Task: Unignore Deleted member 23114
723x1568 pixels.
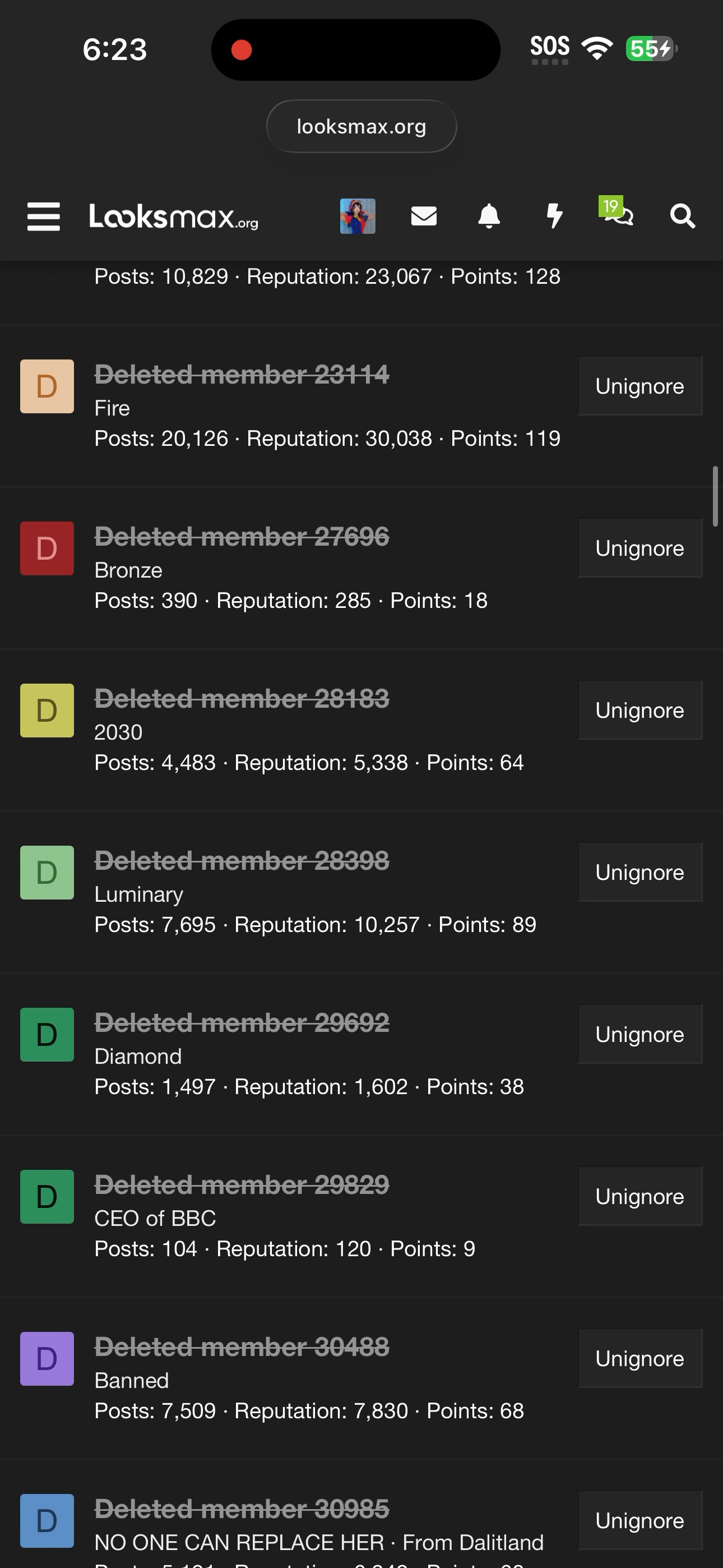Action: click(x=639, y=386)
